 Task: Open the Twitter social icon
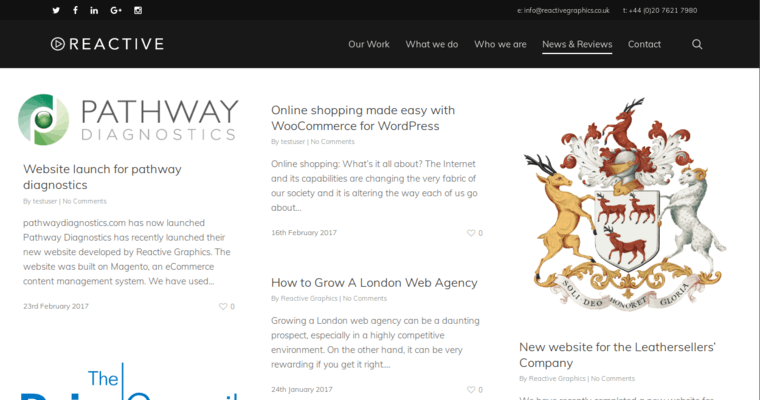click(x=55, y=10)
